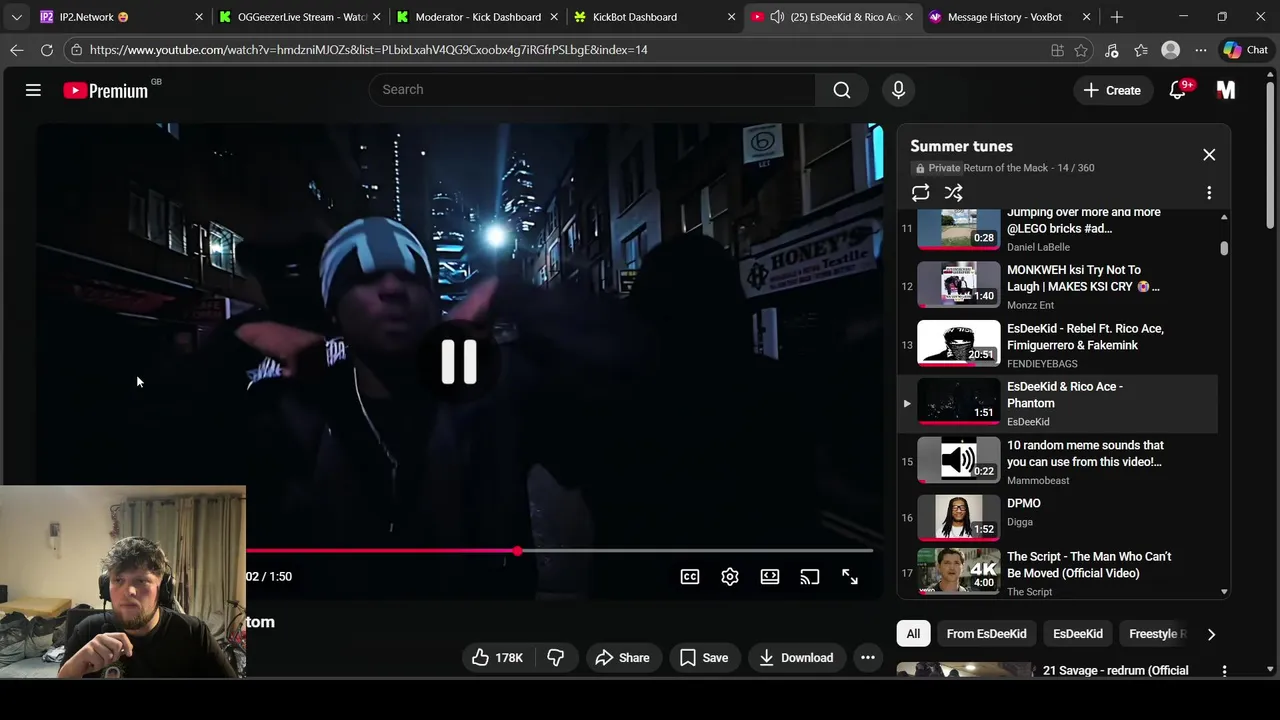Viewport: 1280px width, 720px height.
Task: Toggle closed captions on the video
Action: coord(690,577)
